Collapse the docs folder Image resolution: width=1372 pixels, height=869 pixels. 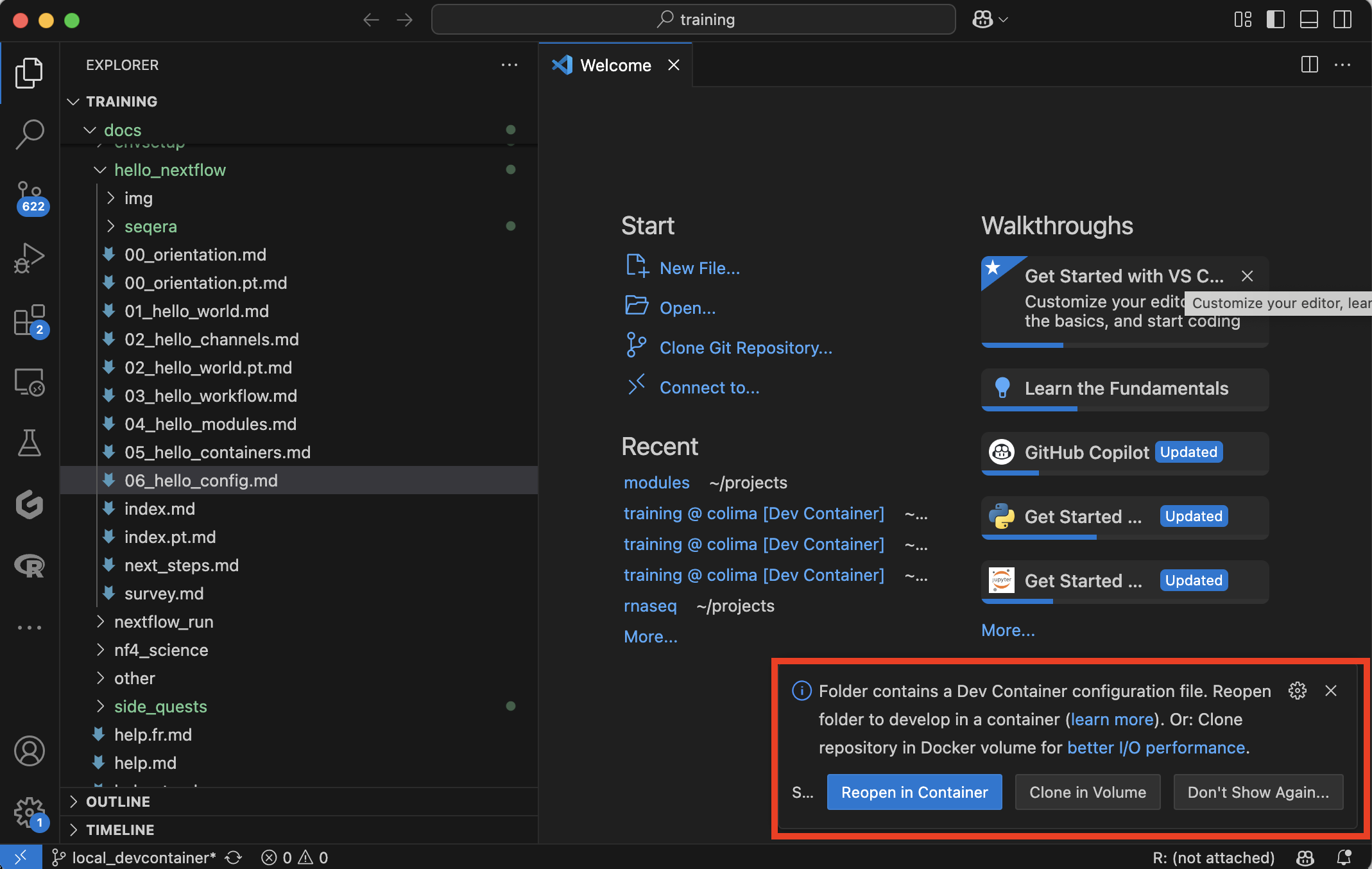[90, 130]
